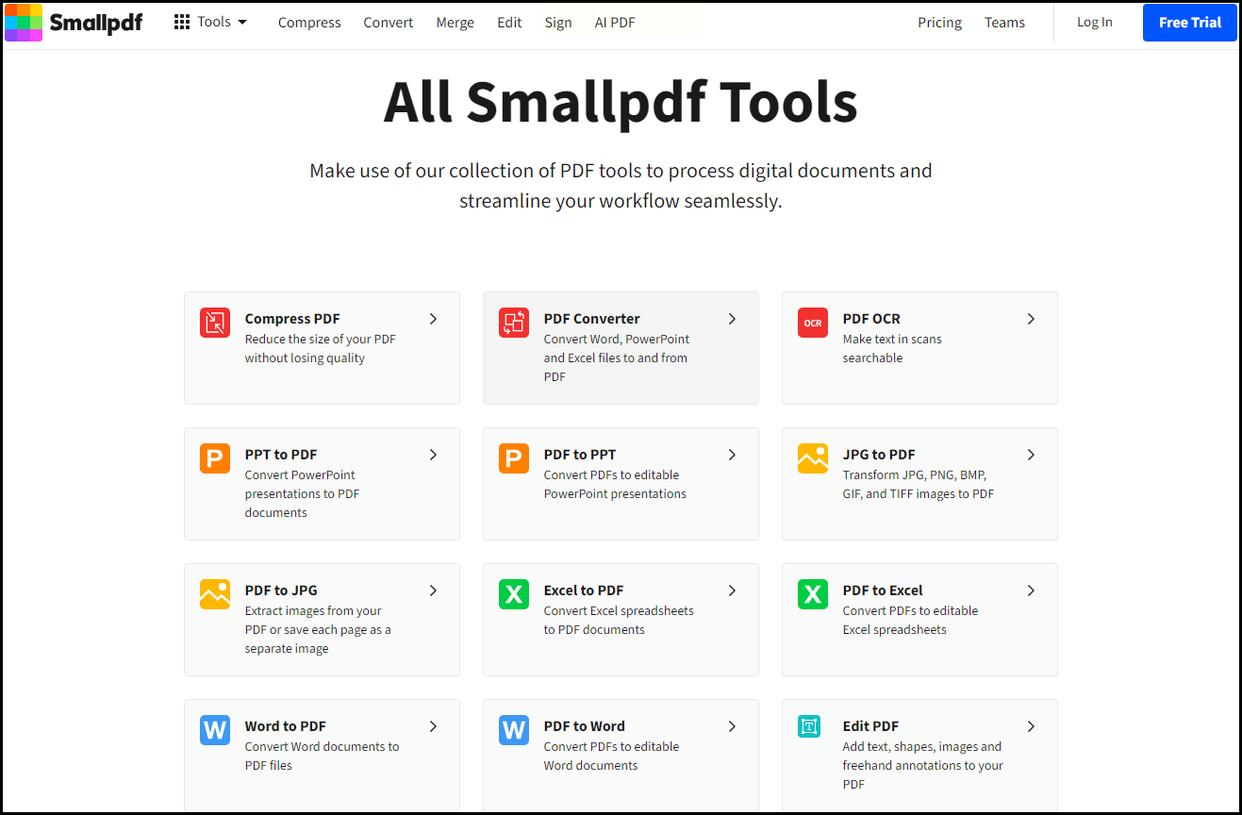The height and width of the screenshot is (815, 1242).
Task: Click the teal Edit PDF icon
Action: pyautogui.click(x=809, y=727)
